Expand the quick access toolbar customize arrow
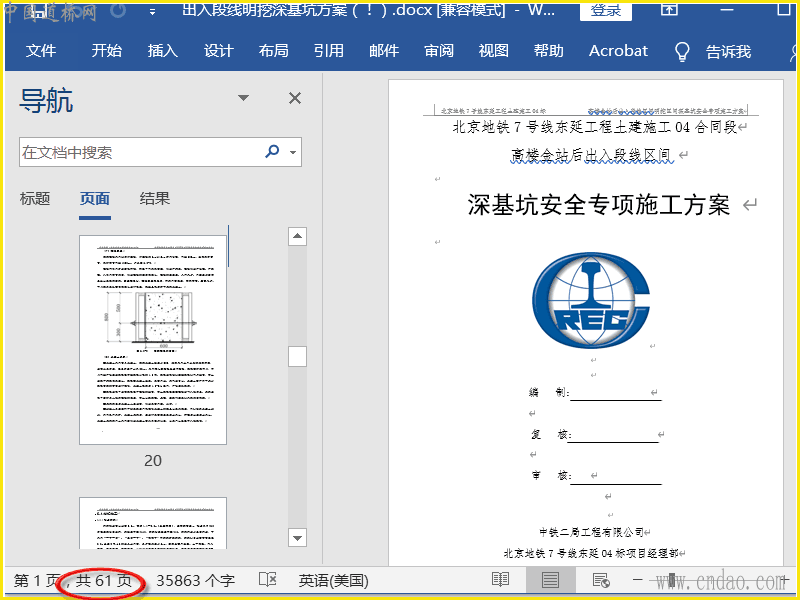The image size is (800, 600). [x=152, y=12]
